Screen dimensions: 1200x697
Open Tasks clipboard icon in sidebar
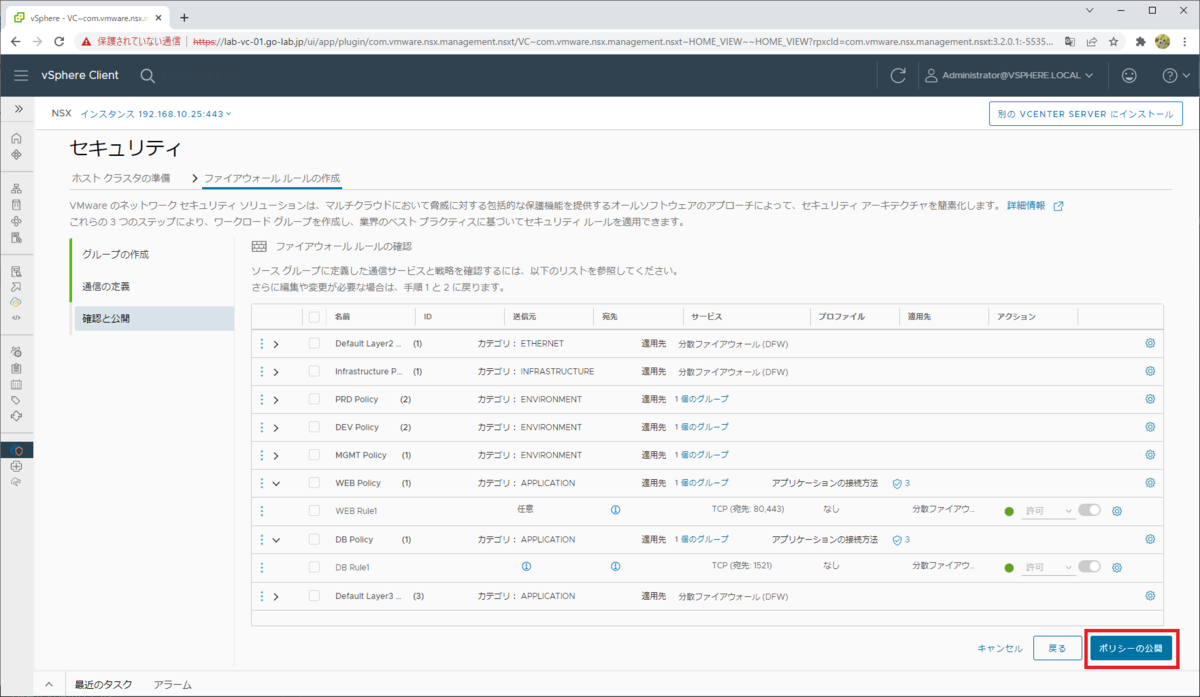(16, 368)
